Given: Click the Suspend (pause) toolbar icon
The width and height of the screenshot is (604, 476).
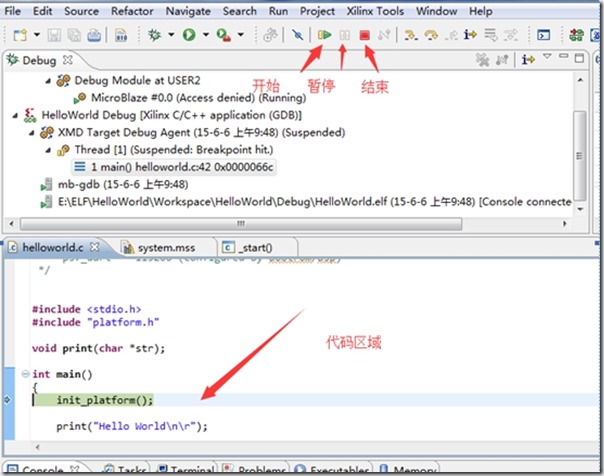Looking at the screenshot, I should [x=344, y=35].
